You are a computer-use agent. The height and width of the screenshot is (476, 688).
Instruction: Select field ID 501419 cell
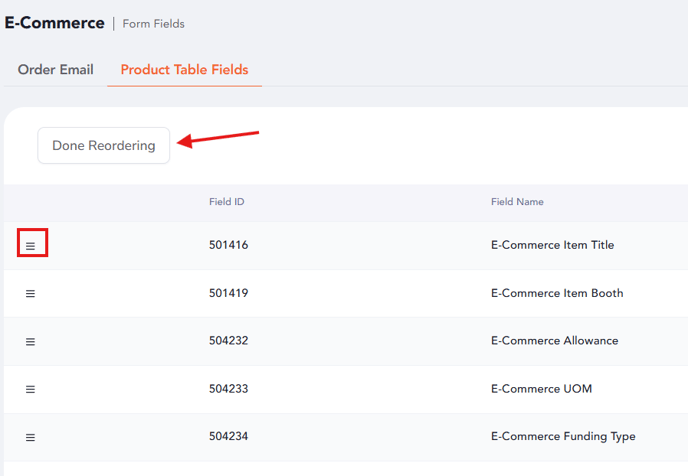(229, 293)
